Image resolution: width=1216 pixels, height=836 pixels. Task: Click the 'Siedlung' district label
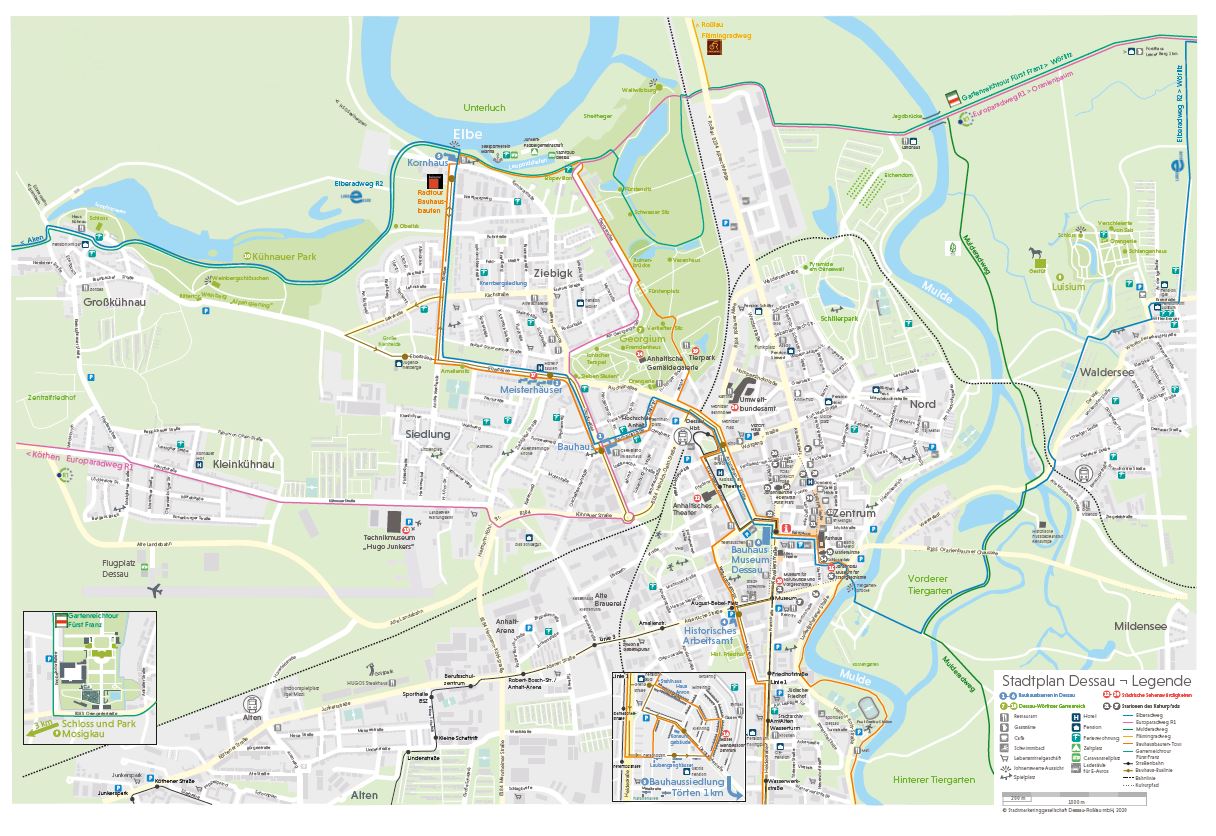pos(428,435)
